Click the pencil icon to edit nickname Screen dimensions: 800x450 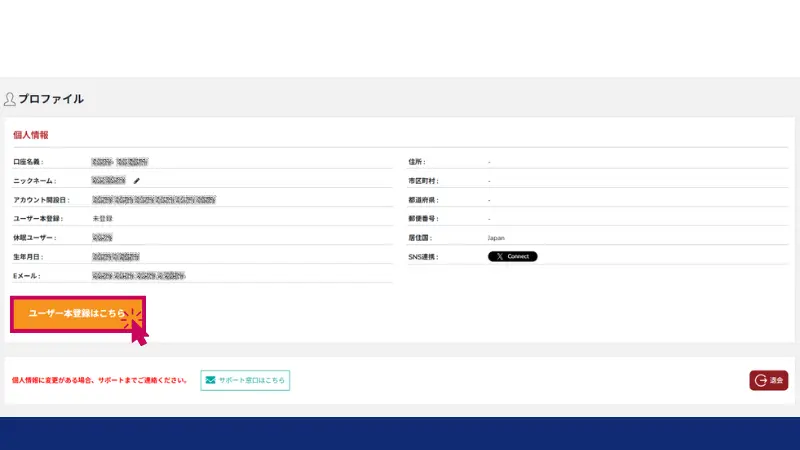coord(137,181)
